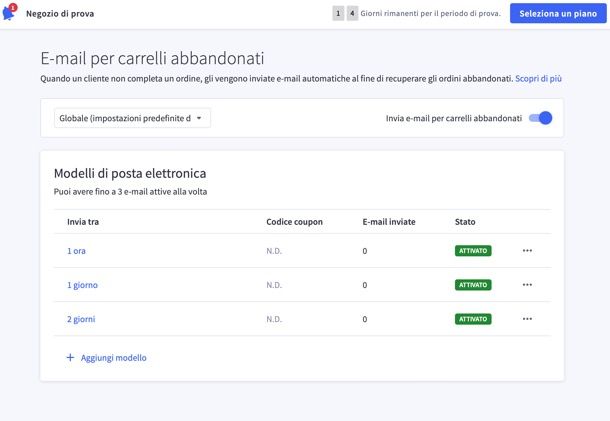
Task: Toggle Invia e-mail per carrelli abbandonati switch
Action: [540, 118]
